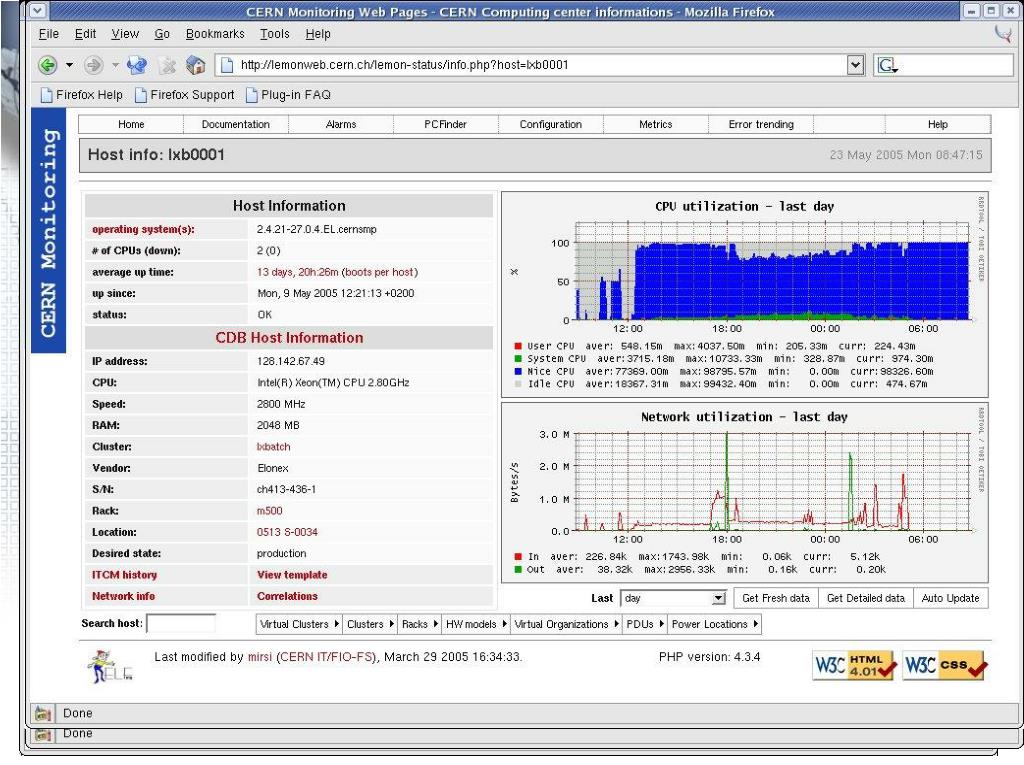Go to the browser Home icon

pyautogui.click(x=195, y=65)
